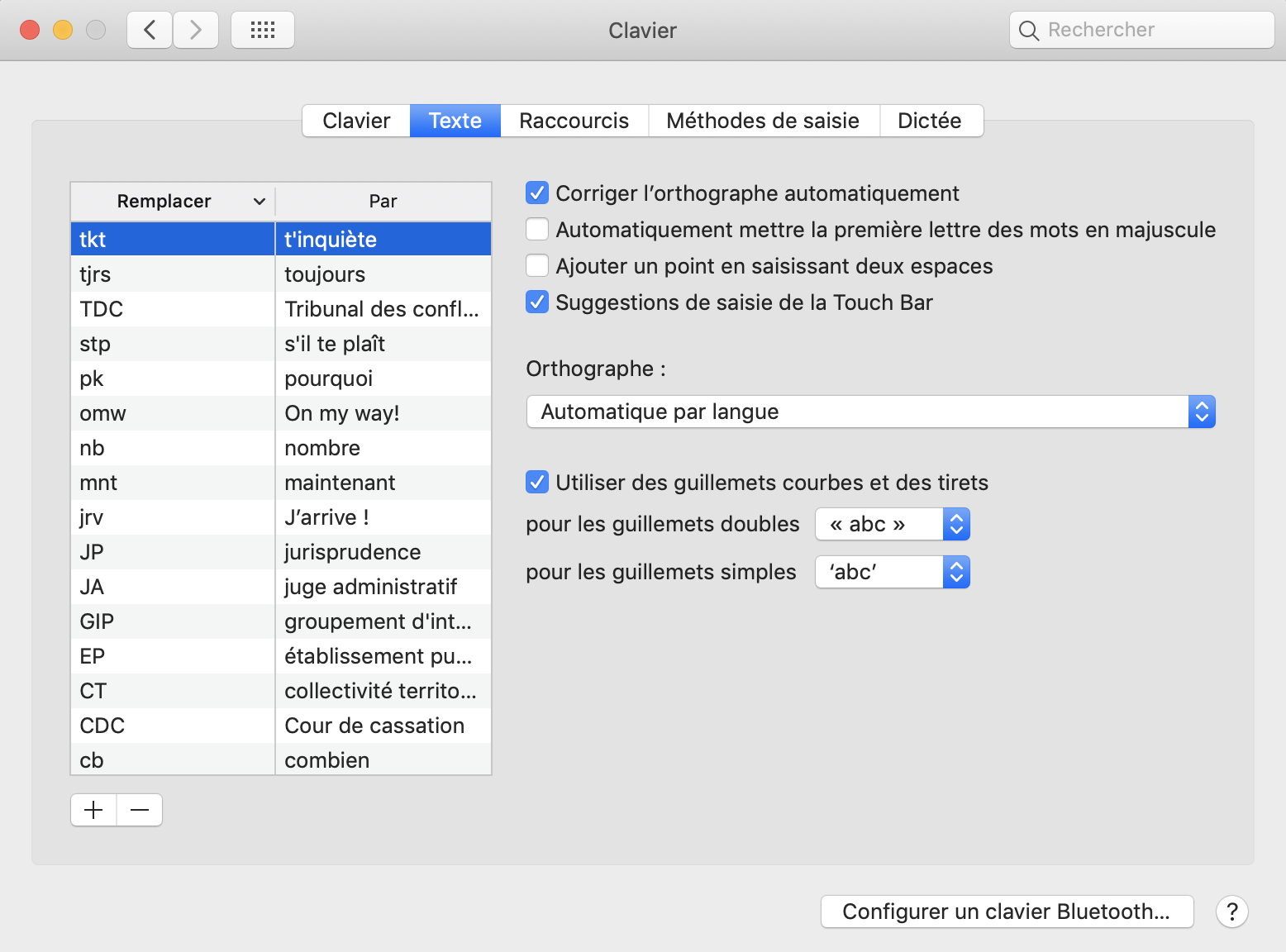This screenshot has width=1286, height=952.
Task: Minimize the Clavier window
Action: (x=63, y=31)
